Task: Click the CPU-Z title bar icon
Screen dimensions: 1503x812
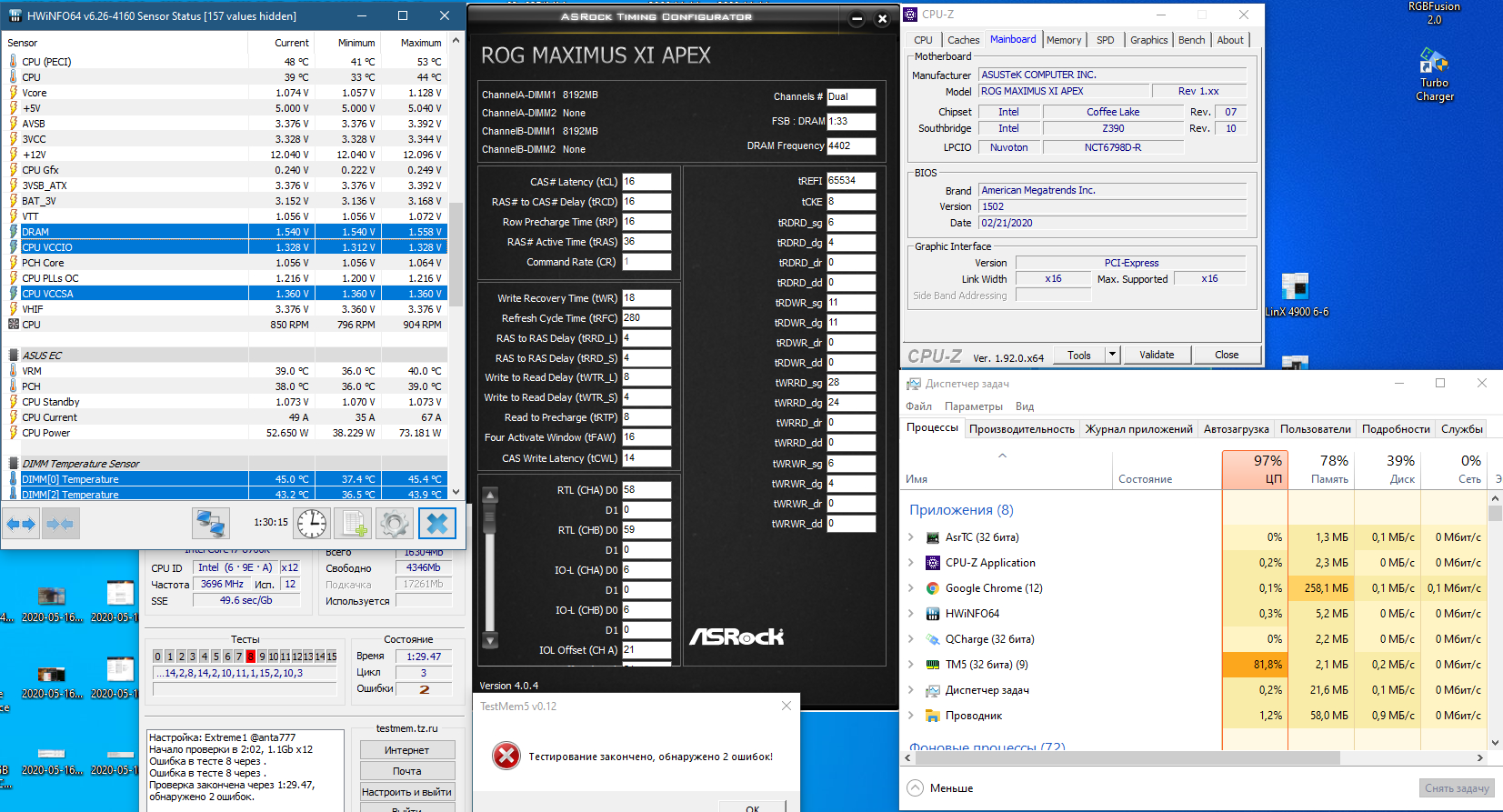Action: (x=910, y=15)
